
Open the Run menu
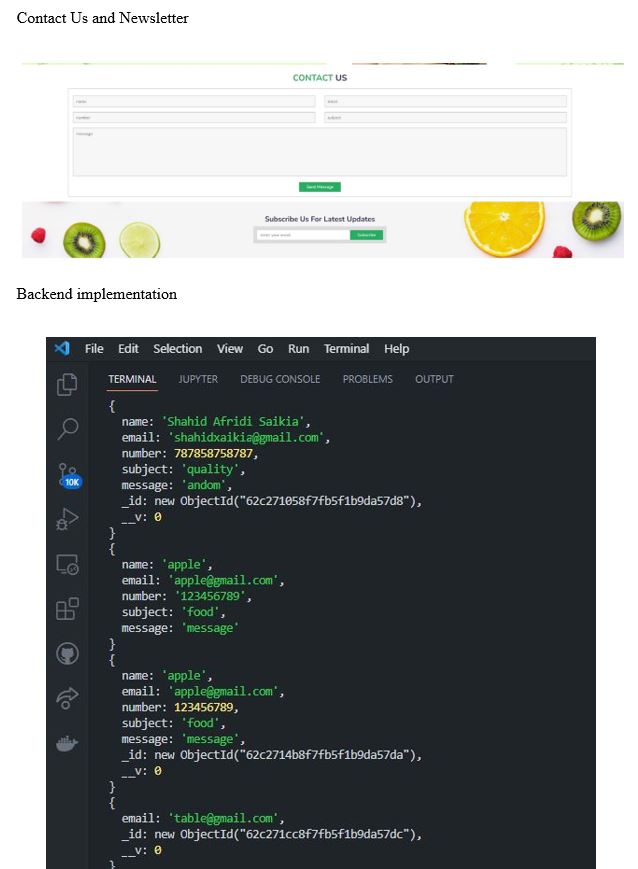coord(298,349)
